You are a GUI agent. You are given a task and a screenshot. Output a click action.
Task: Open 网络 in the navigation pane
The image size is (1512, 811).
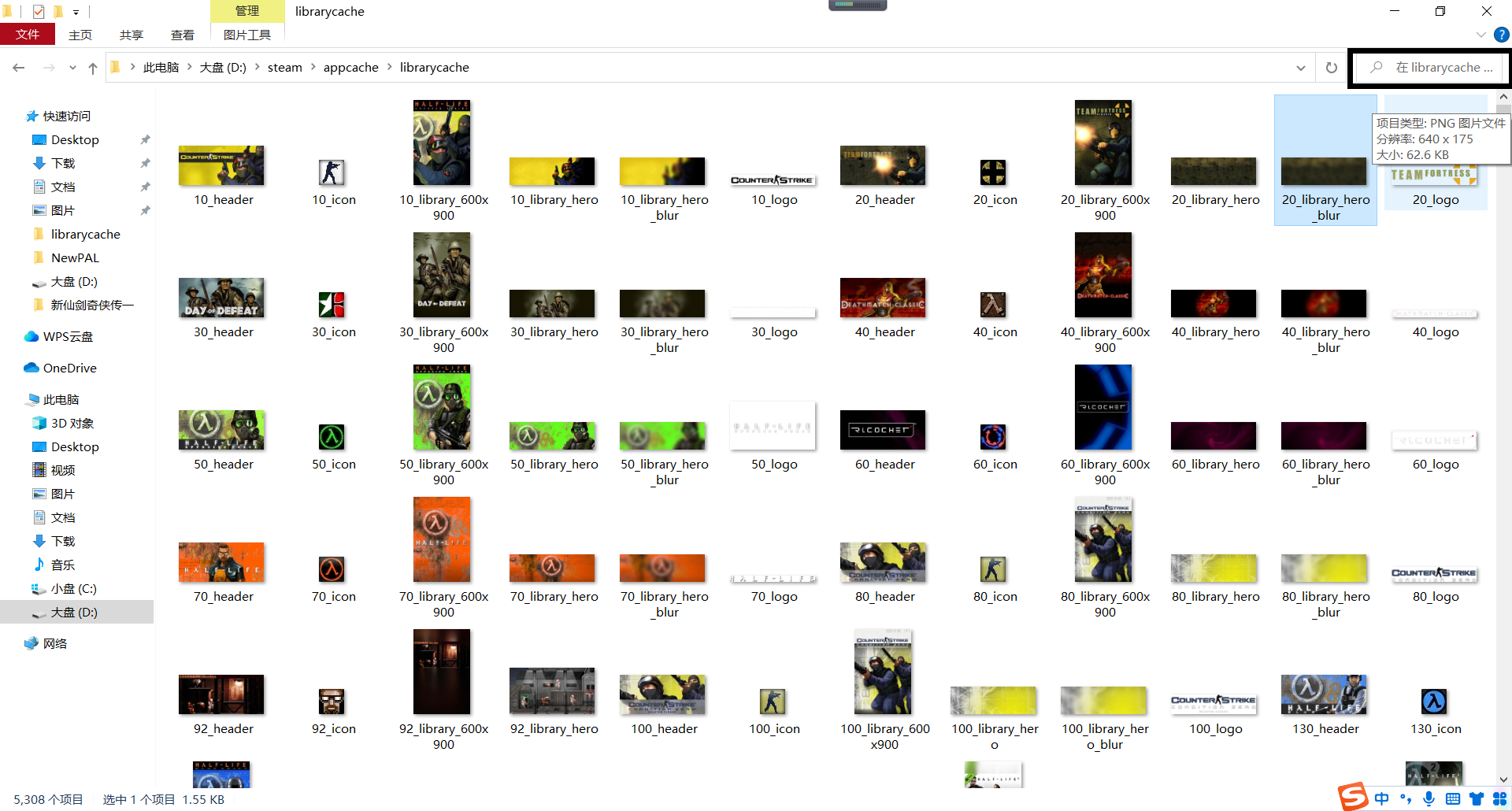(x=46, y=643)
